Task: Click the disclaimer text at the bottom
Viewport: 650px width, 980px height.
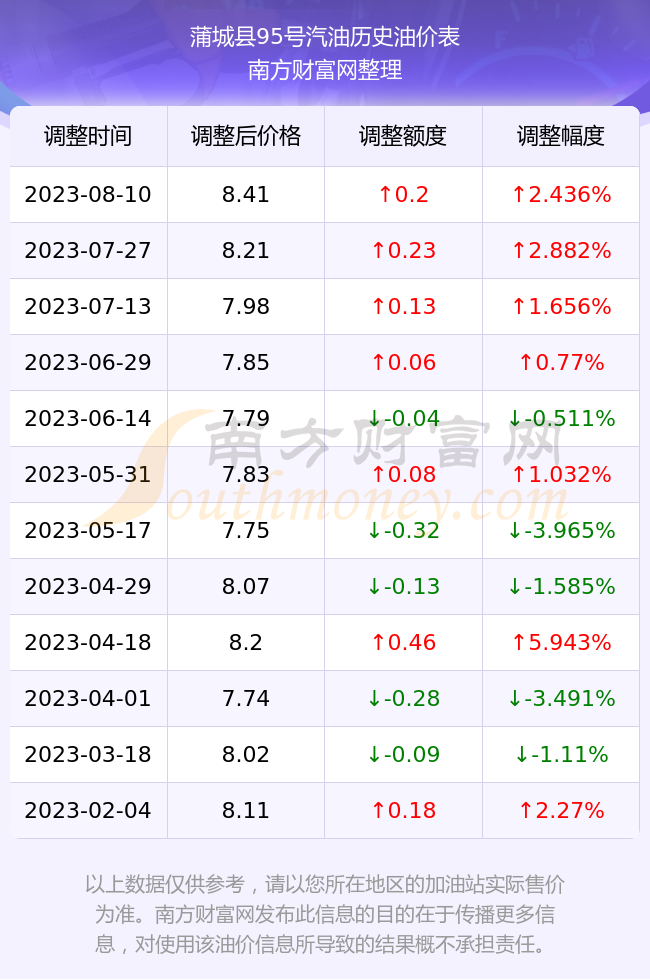Action: pyautogui.click(x=324, y=914)
